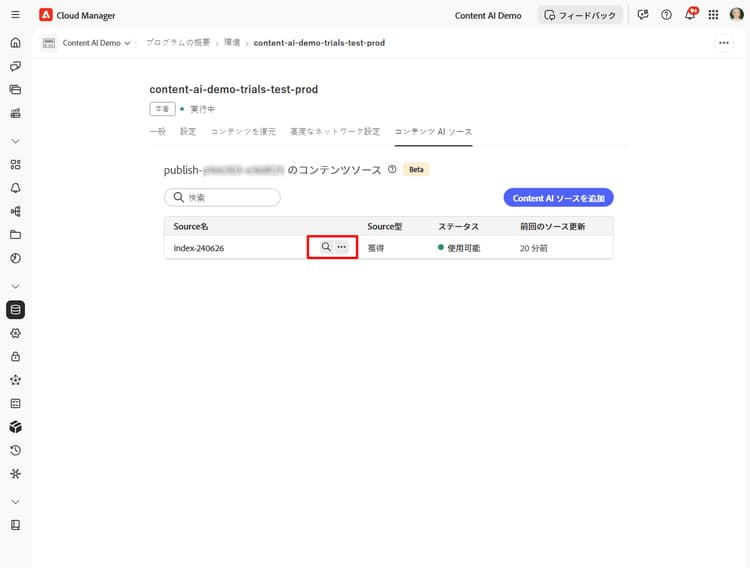Open the book icon at sidebar bottom

click(15, 525)
